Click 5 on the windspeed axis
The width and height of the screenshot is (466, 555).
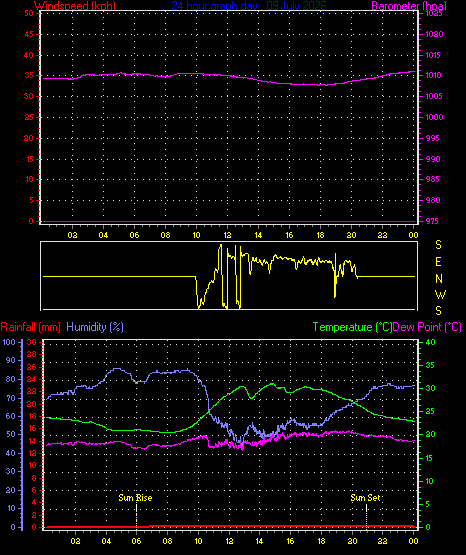click(31, 200)
